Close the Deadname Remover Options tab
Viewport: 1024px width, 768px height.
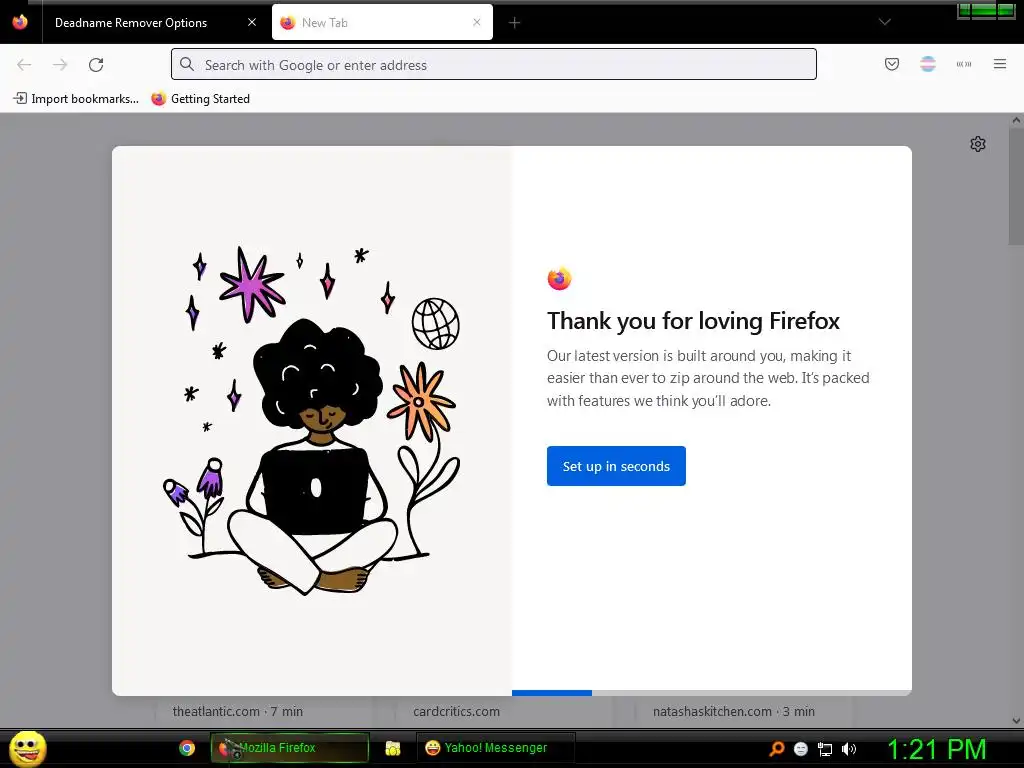click(251, 22)
